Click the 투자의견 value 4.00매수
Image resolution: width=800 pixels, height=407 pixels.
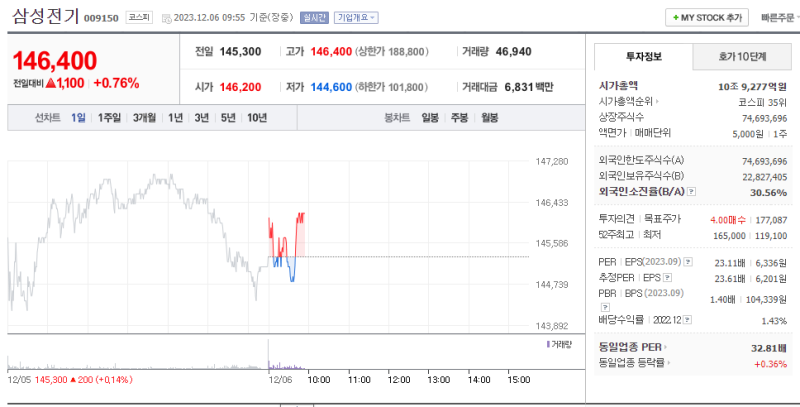point(727,220)
